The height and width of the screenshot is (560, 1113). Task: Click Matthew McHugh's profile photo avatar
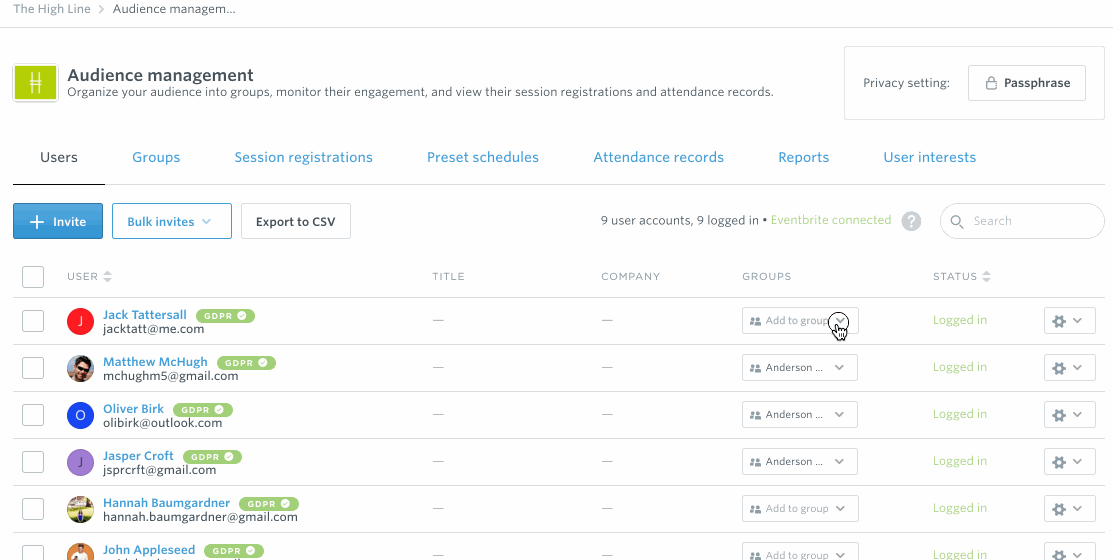[80, 368]
